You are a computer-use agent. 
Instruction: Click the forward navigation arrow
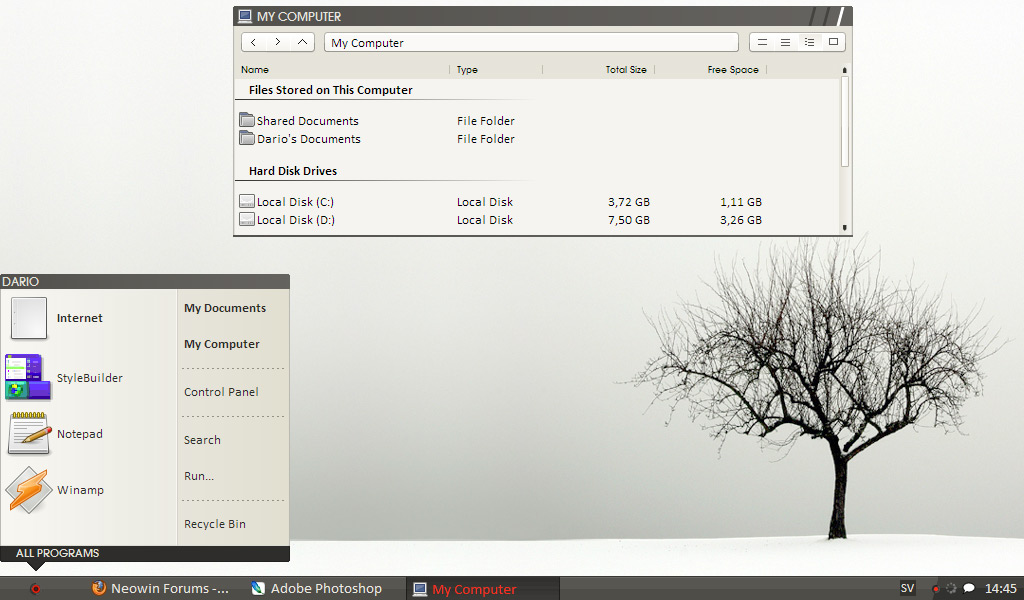[278, 42]
